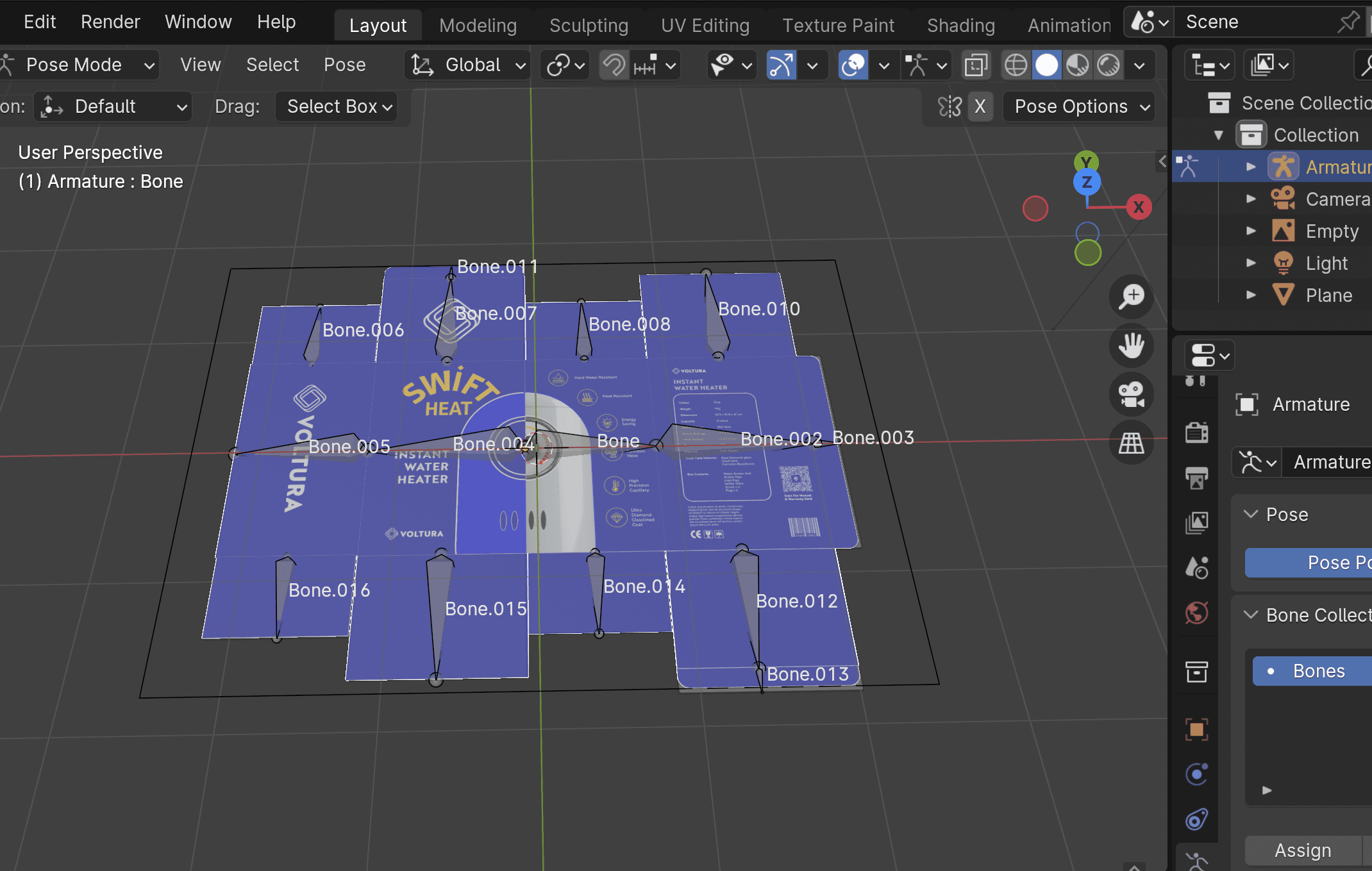Open Pose Mode dropdown
This screenshot has width=1372, height=871.
[x=80, y=65]
